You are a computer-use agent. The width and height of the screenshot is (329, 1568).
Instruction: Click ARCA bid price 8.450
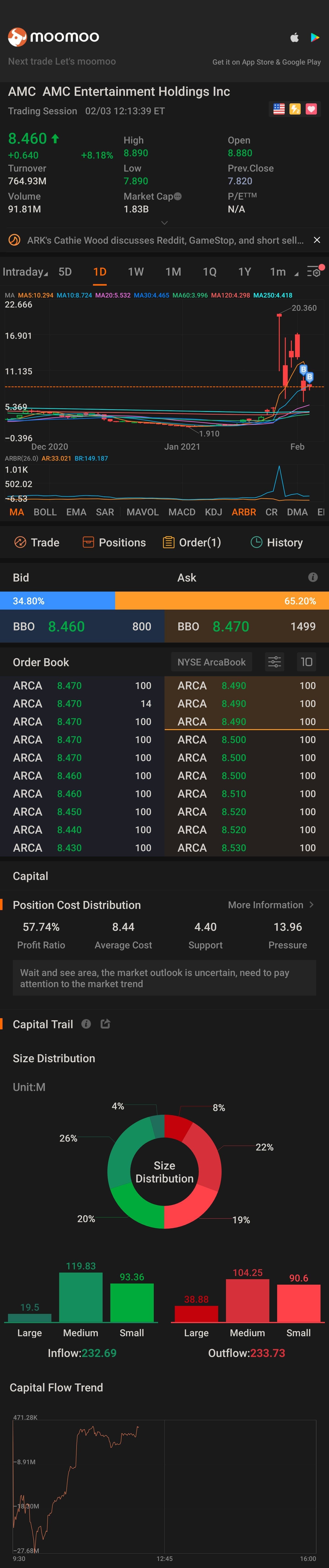tap(69, 812)
